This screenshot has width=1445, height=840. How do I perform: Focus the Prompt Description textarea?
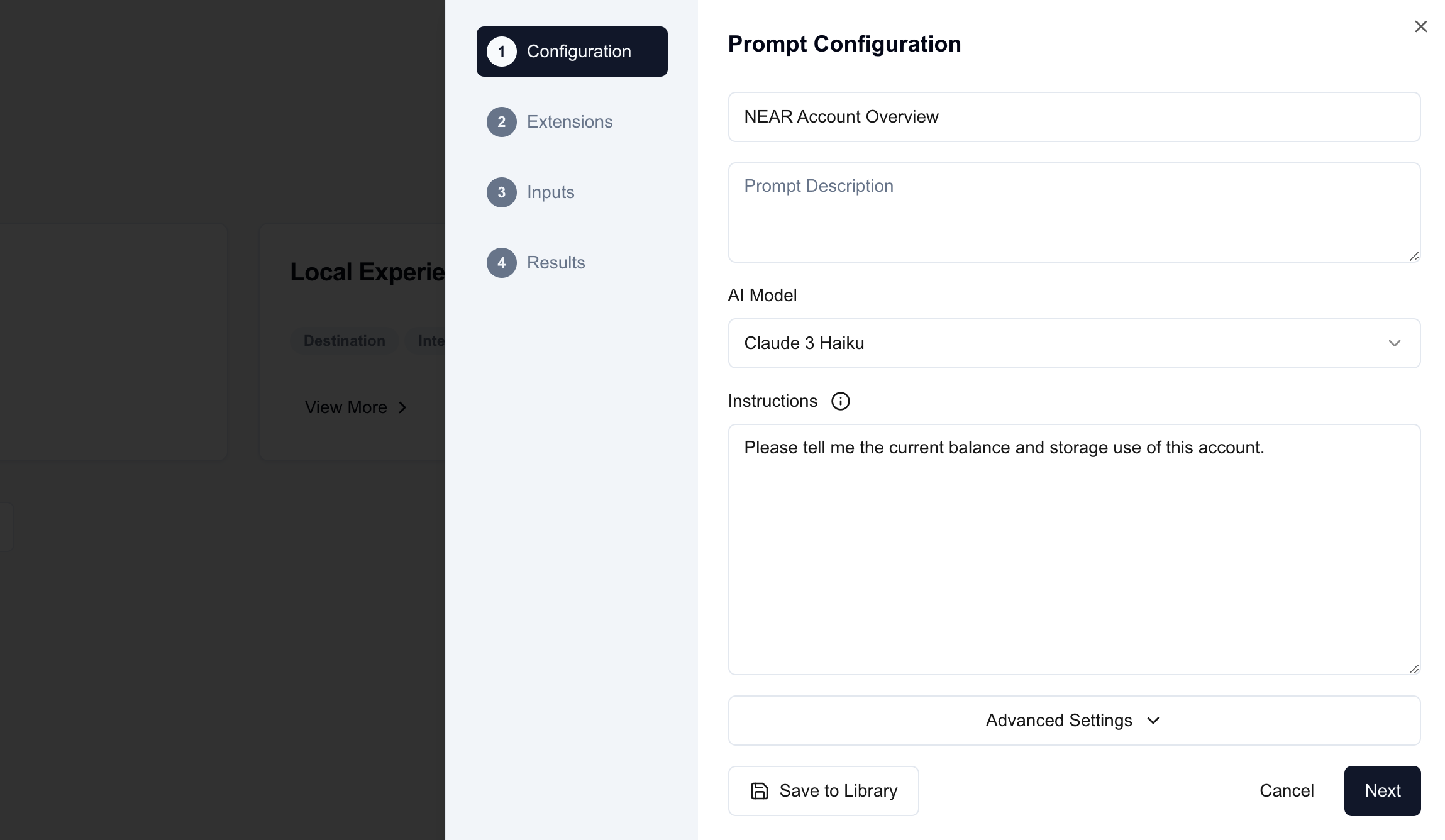pos(1074,213)
